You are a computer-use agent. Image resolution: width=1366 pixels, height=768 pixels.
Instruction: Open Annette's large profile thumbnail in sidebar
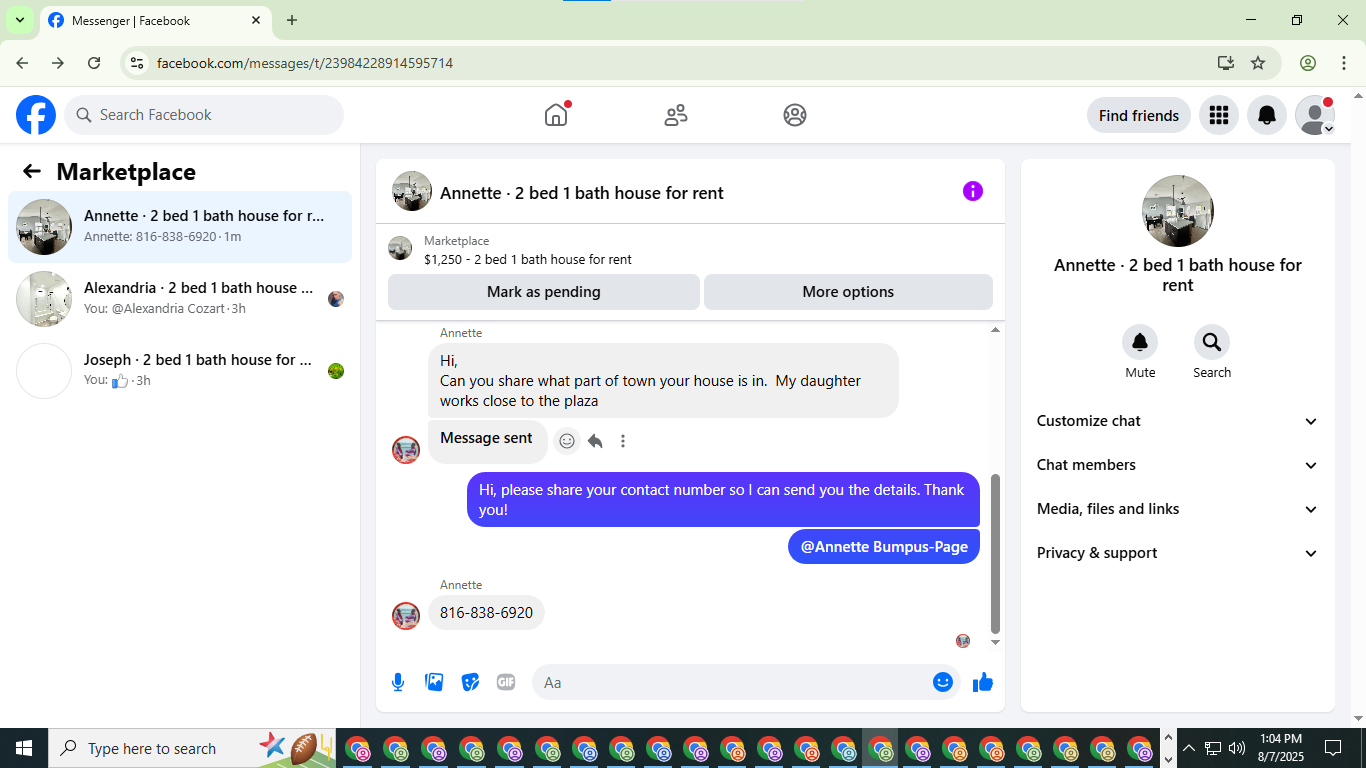tap(1178, 211)
